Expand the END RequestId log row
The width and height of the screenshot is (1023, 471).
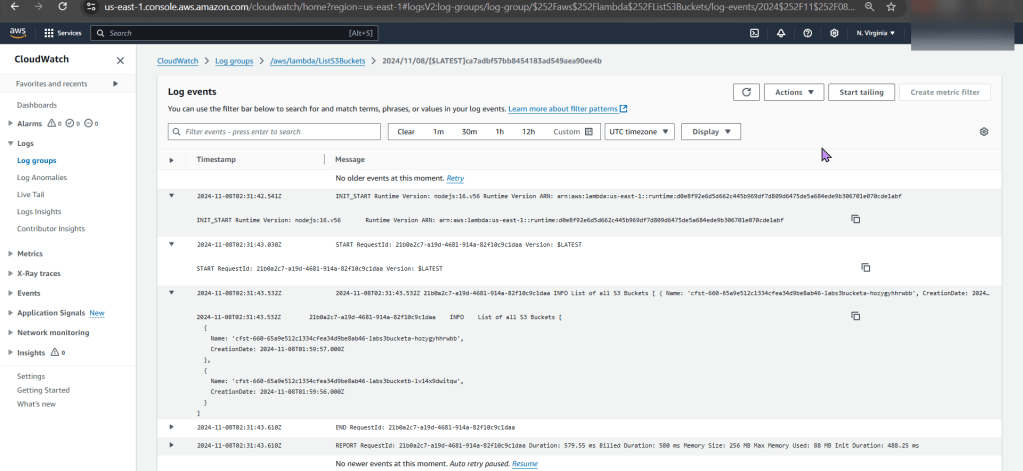pos(171,427)
